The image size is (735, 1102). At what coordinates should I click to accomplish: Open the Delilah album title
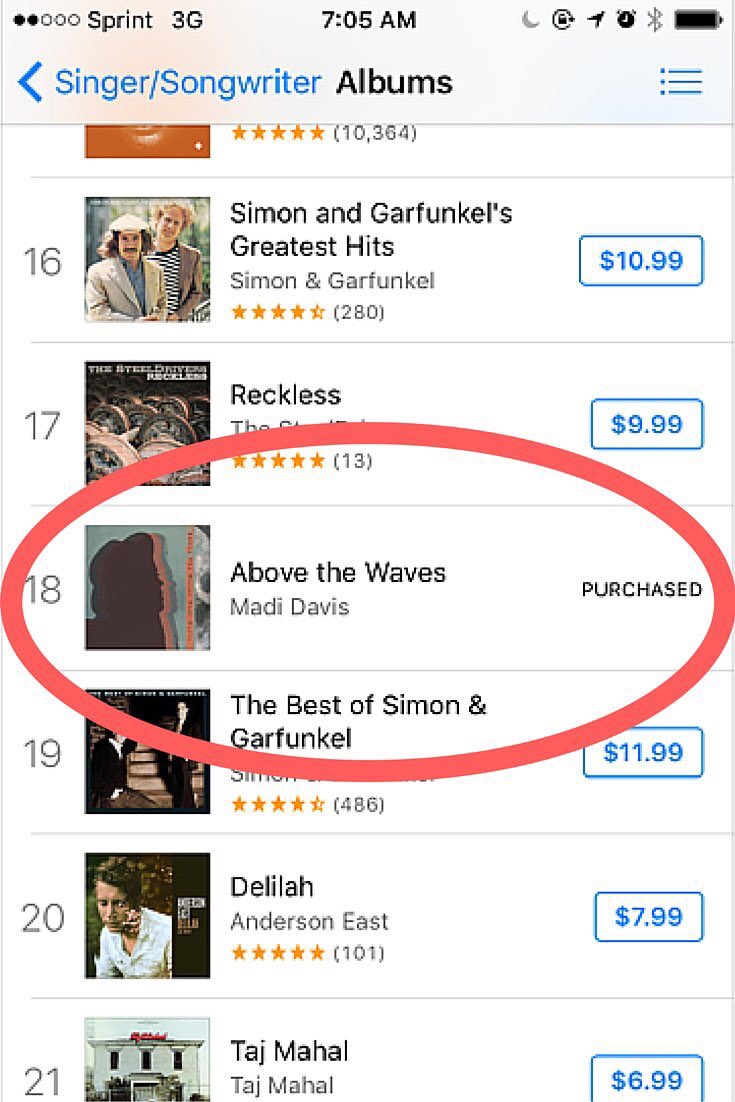coord(272,887)
